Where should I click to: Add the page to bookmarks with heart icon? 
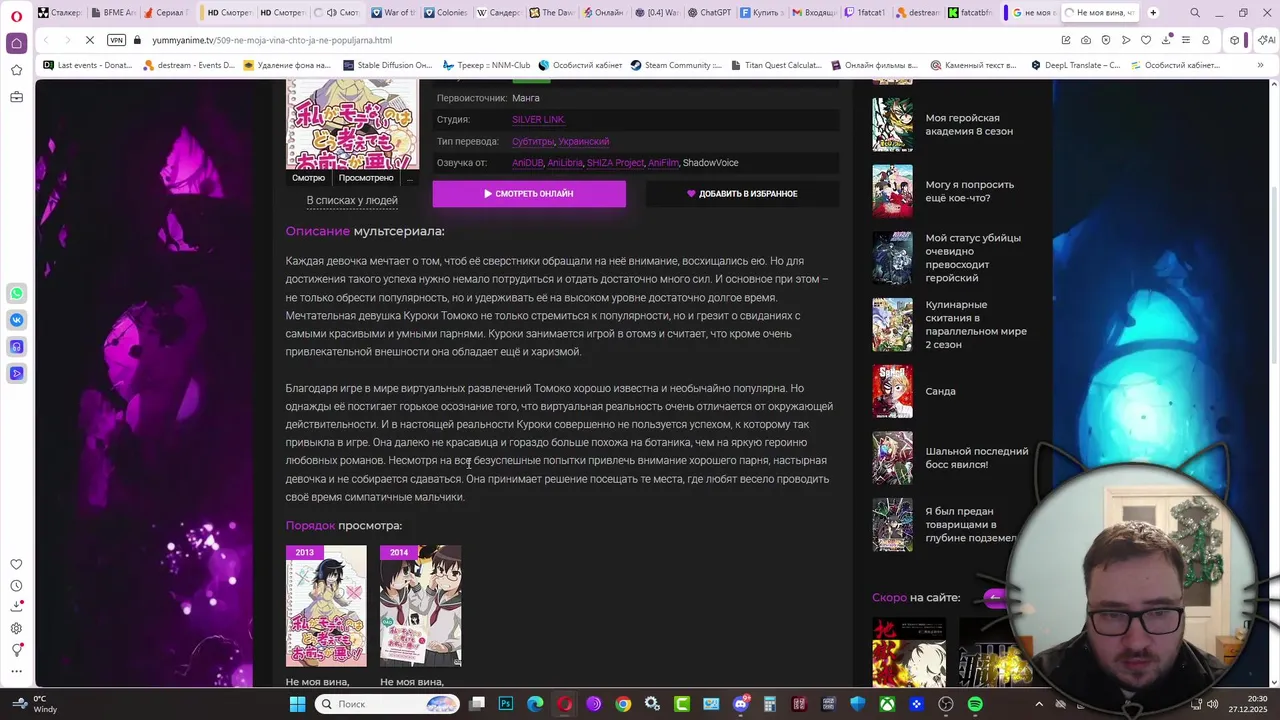coord(1146,40)
